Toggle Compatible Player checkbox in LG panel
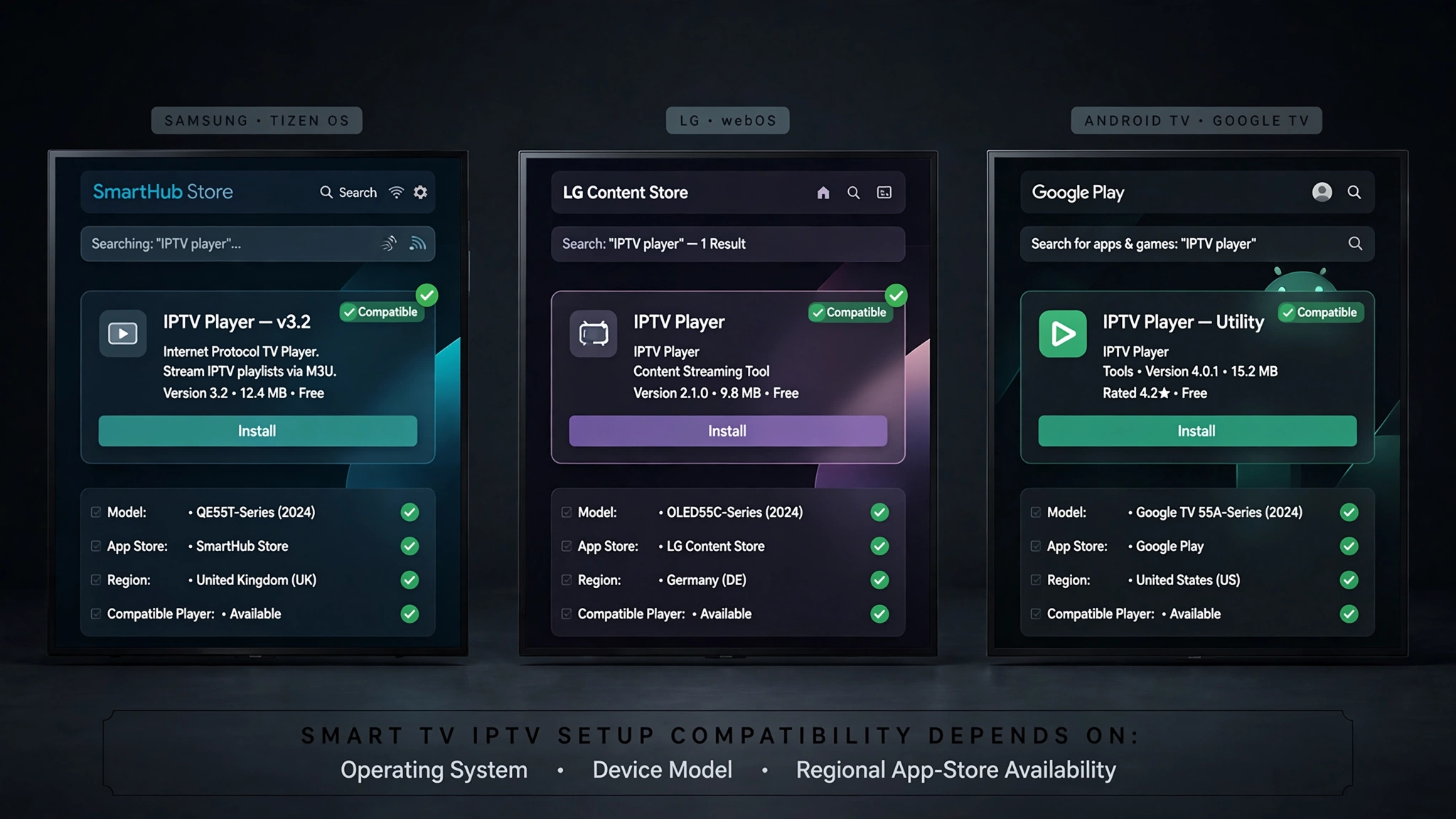 [x=567, y=614]
